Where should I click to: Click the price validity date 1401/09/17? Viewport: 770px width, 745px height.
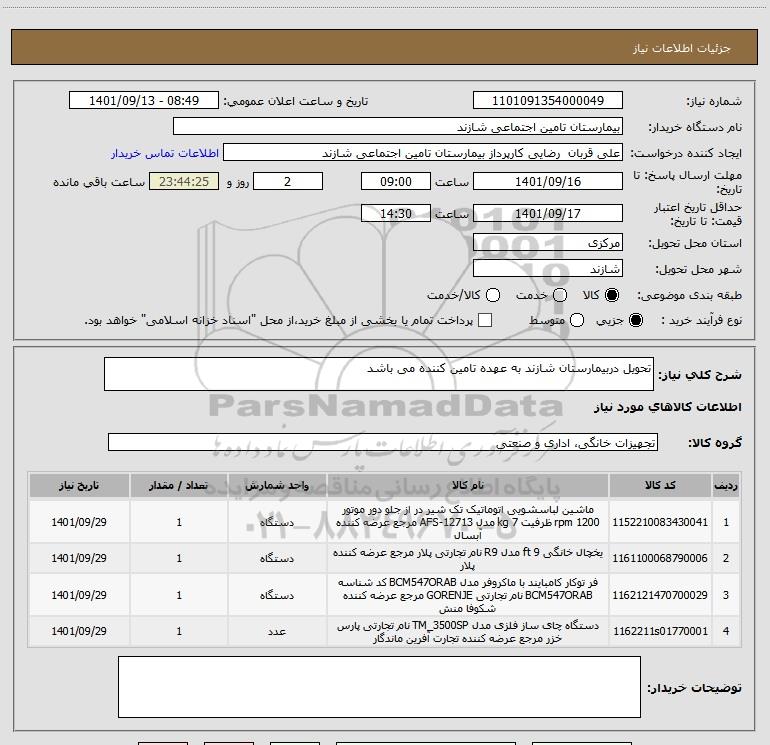click(548, 213)
